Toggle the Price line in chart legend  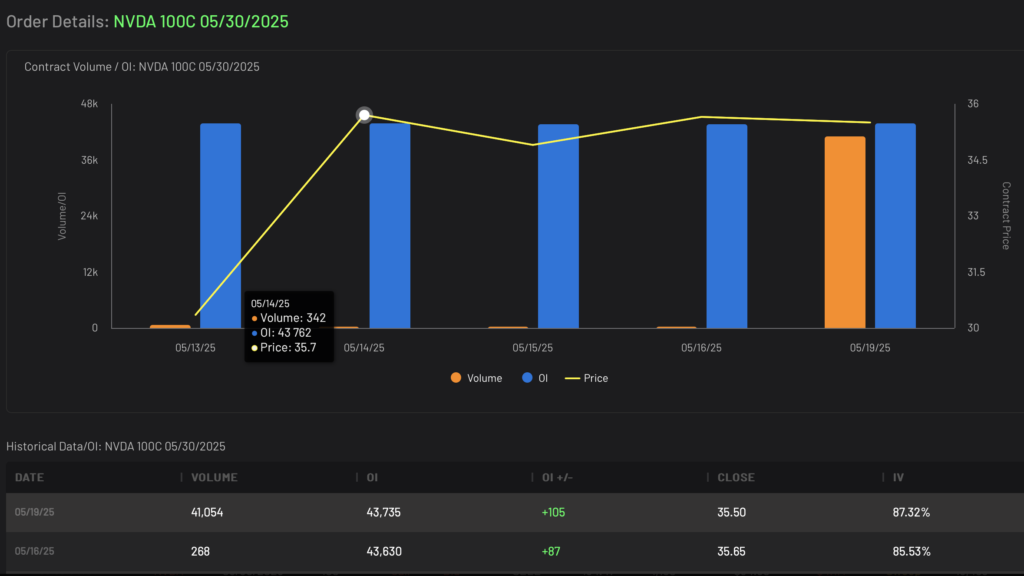586,378
